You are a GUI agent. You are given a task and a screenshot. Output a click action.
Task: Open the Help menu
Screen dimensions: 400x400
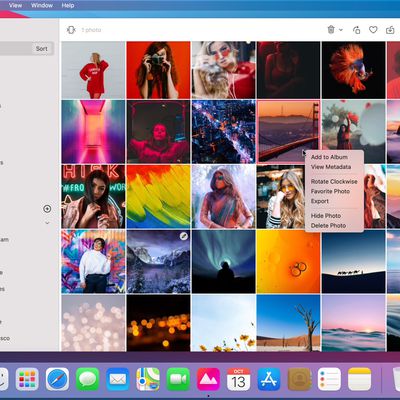[x=68, y=5]
